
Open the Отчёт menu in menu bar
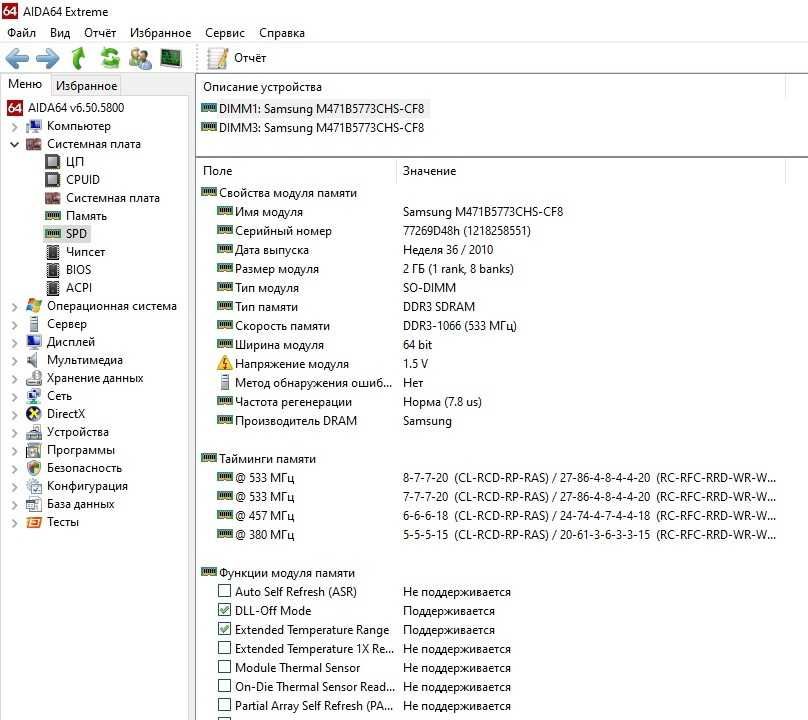[x=100, y=33]
